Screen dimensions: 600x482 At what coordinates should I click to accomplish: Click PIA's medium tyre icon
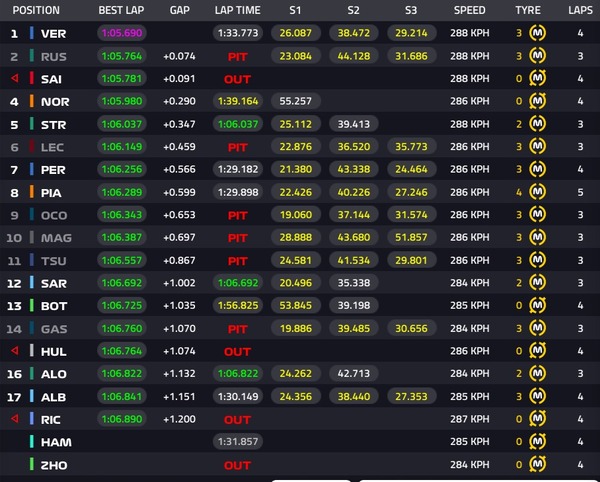point(537,192)
